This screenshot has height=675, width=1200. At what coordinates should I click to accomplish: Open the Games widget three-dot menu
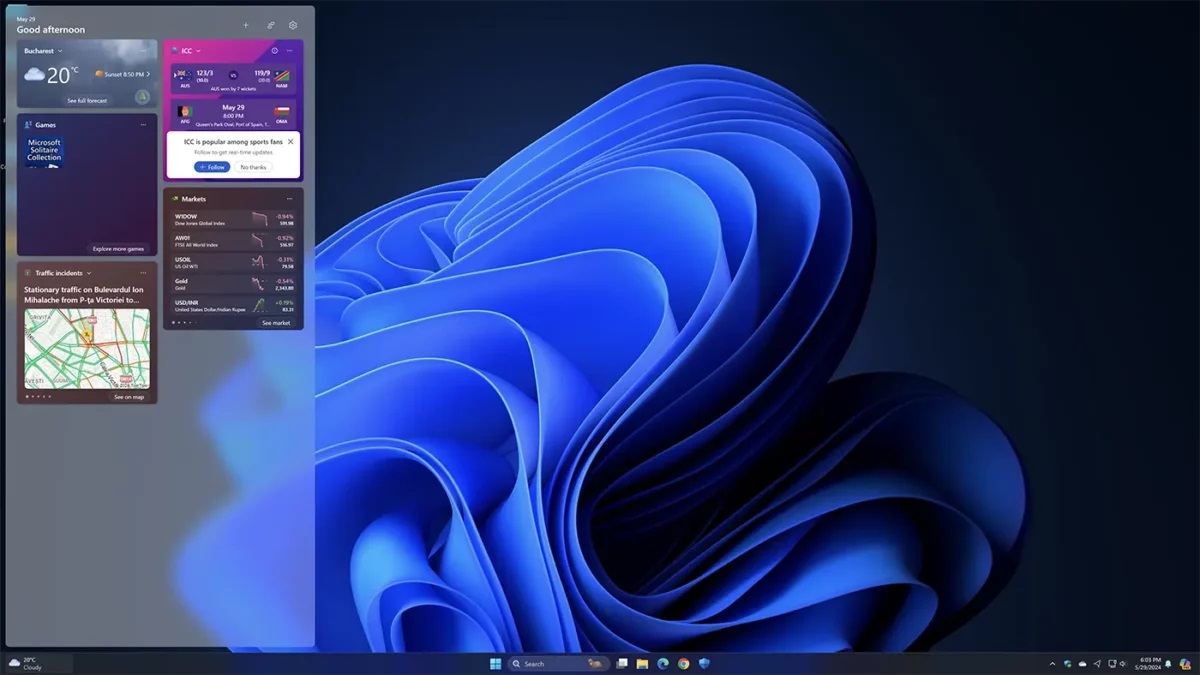144,125
